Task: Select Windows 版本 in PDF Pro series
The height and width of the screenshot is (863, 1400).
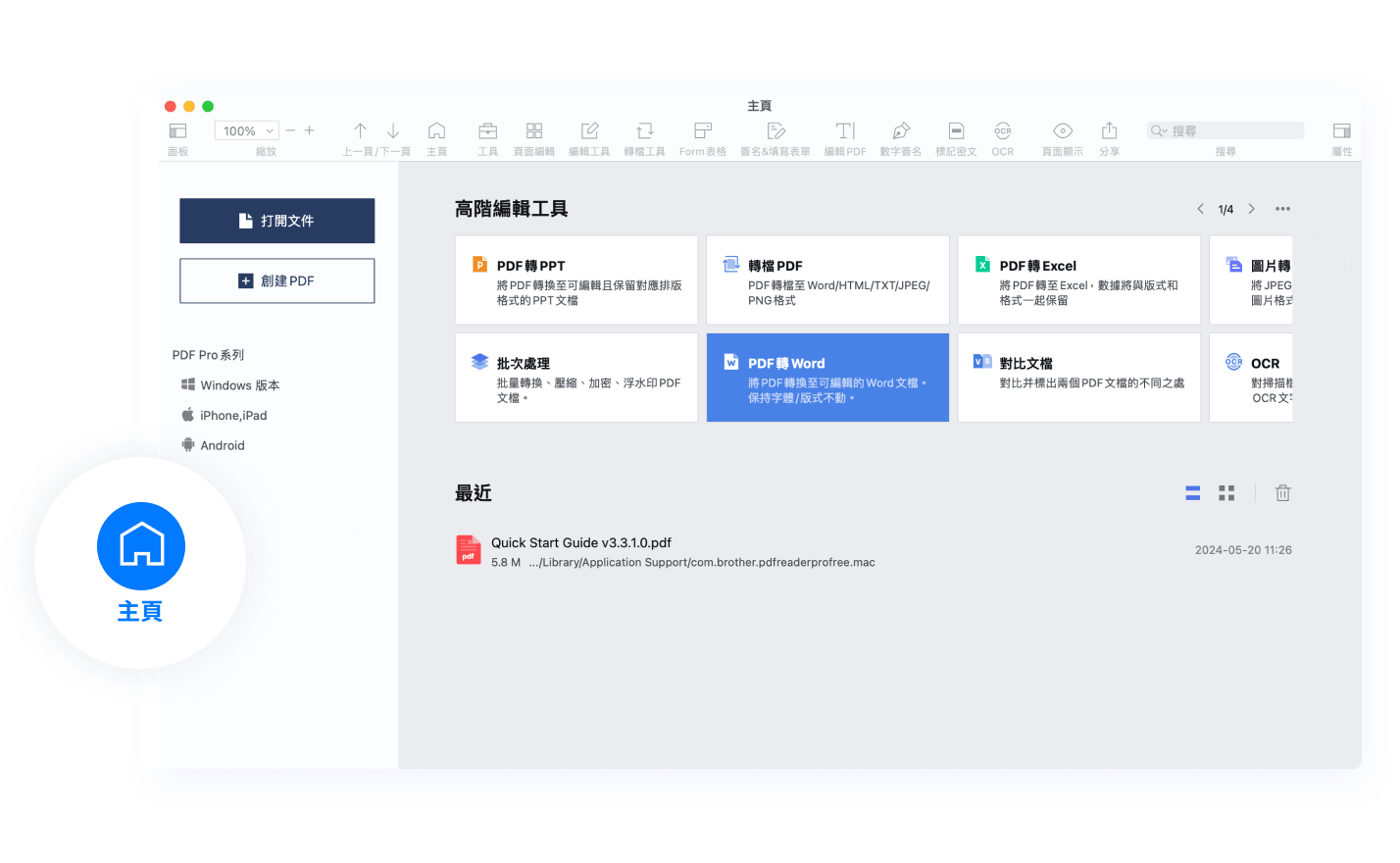Action: (x=239, y=385)
